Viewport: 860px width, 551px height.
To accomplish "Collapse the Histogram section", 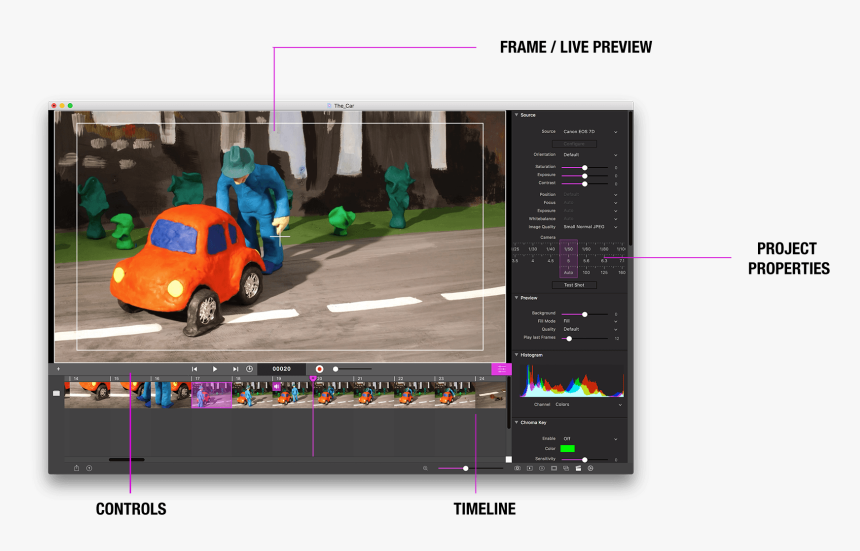I will 516,355.
